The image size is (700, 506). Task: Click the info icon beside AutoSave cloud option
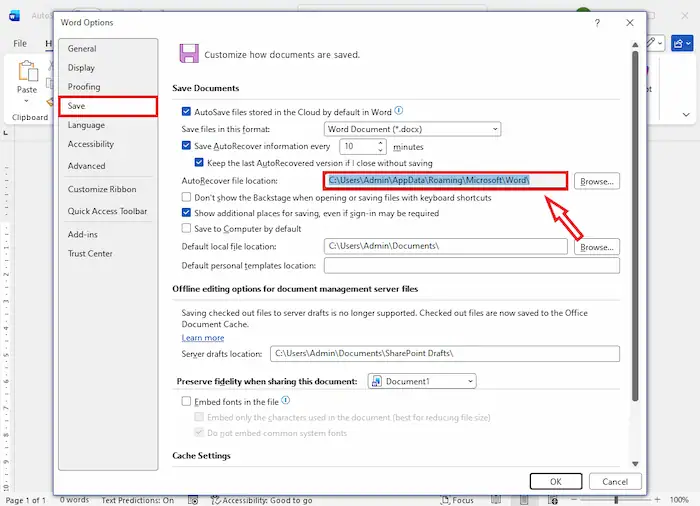[399, 111]
